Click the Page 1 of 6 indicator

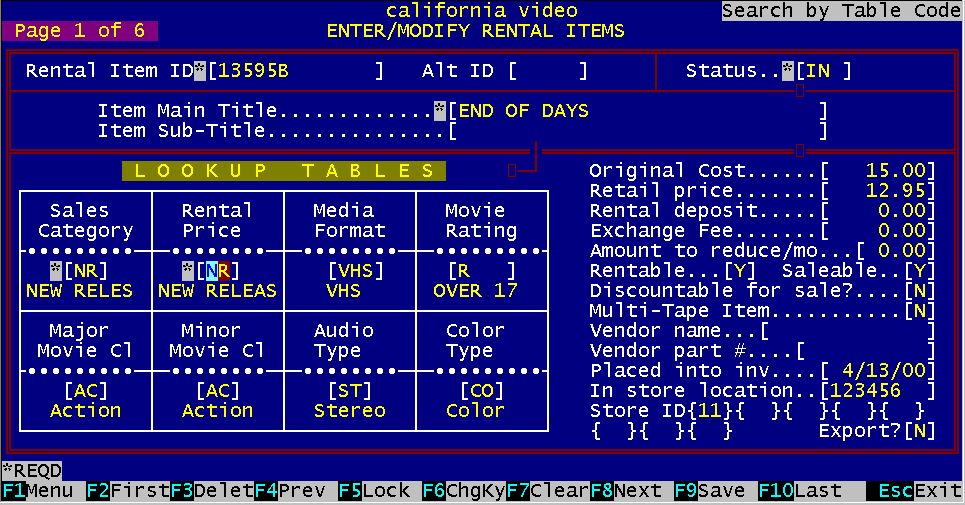click(x=80, y=31)
